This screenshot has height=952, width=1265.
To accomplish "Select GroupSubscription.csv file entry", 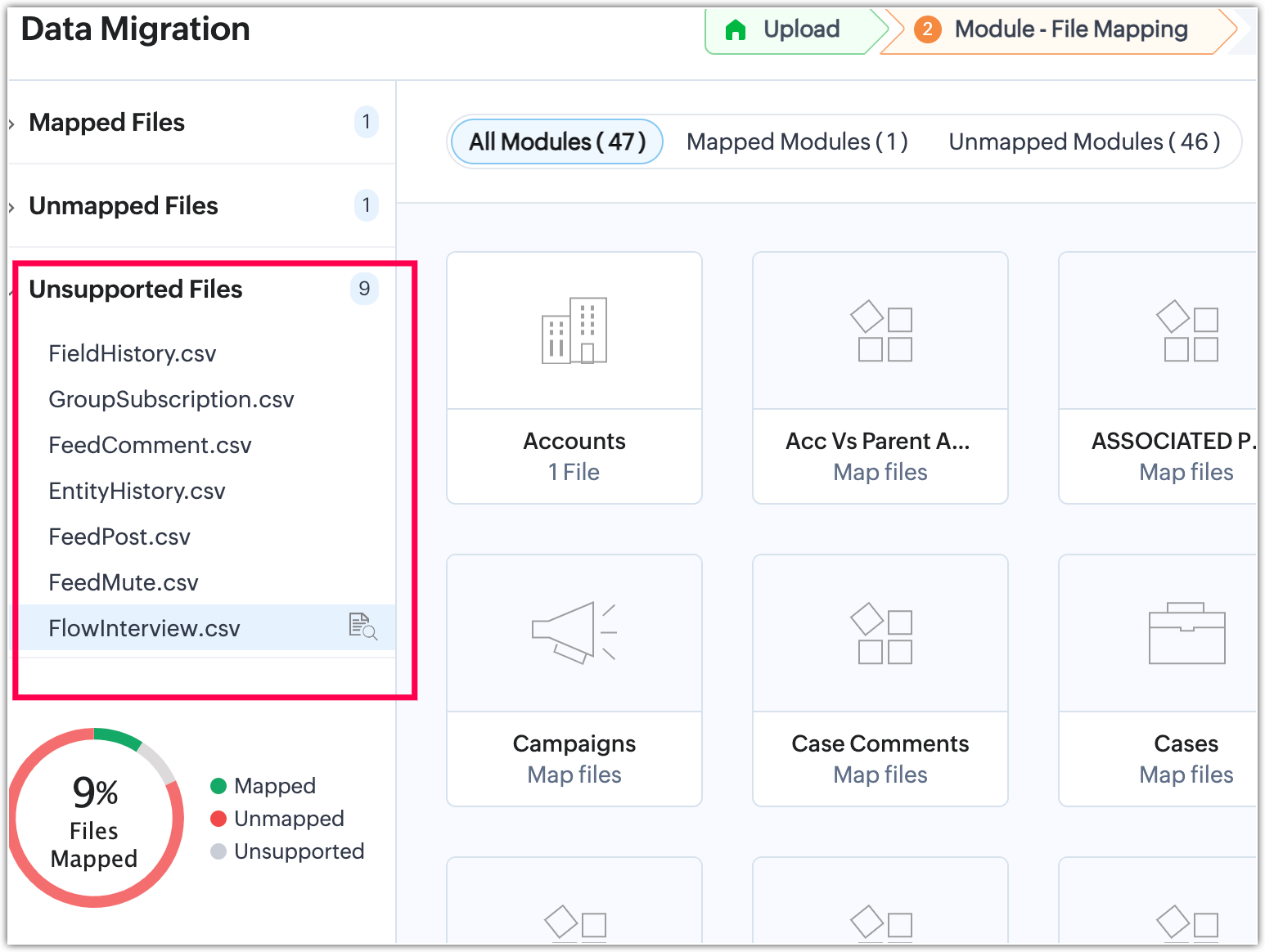I will 171,399.
